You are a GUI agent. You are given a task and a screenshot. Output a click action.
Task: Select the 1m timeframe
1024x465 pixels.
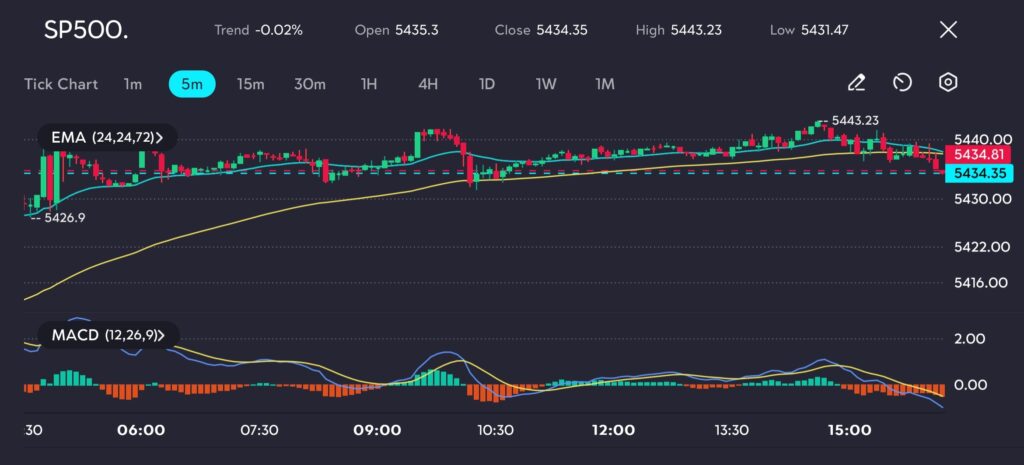(132, 84)
